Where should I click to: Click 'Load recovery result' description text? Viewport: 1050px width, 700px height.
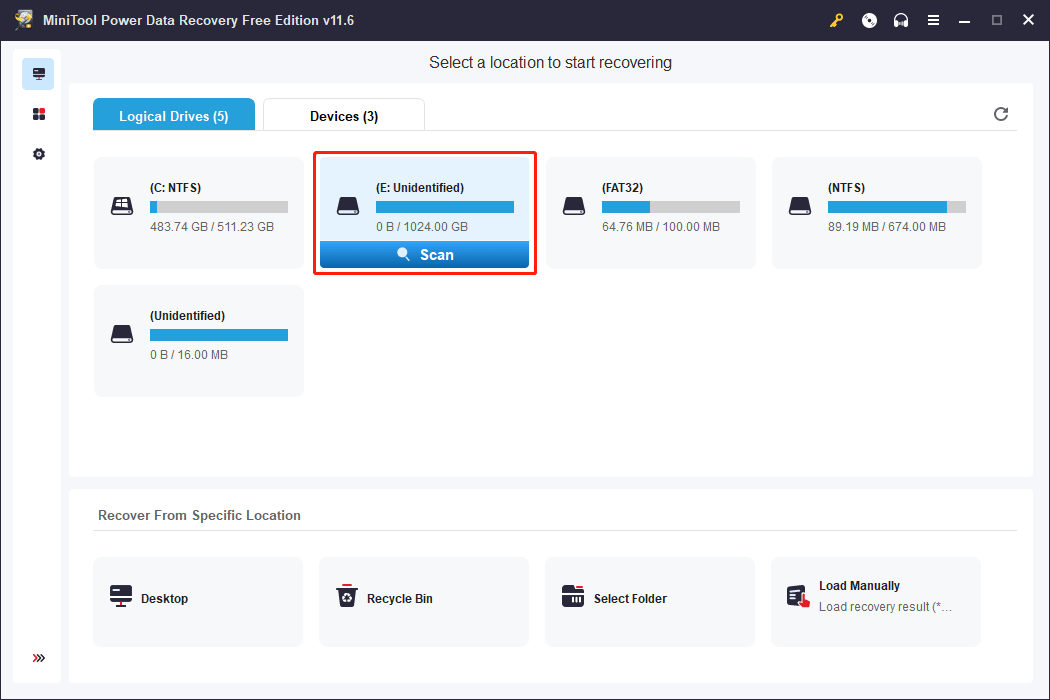pos(885,606)
